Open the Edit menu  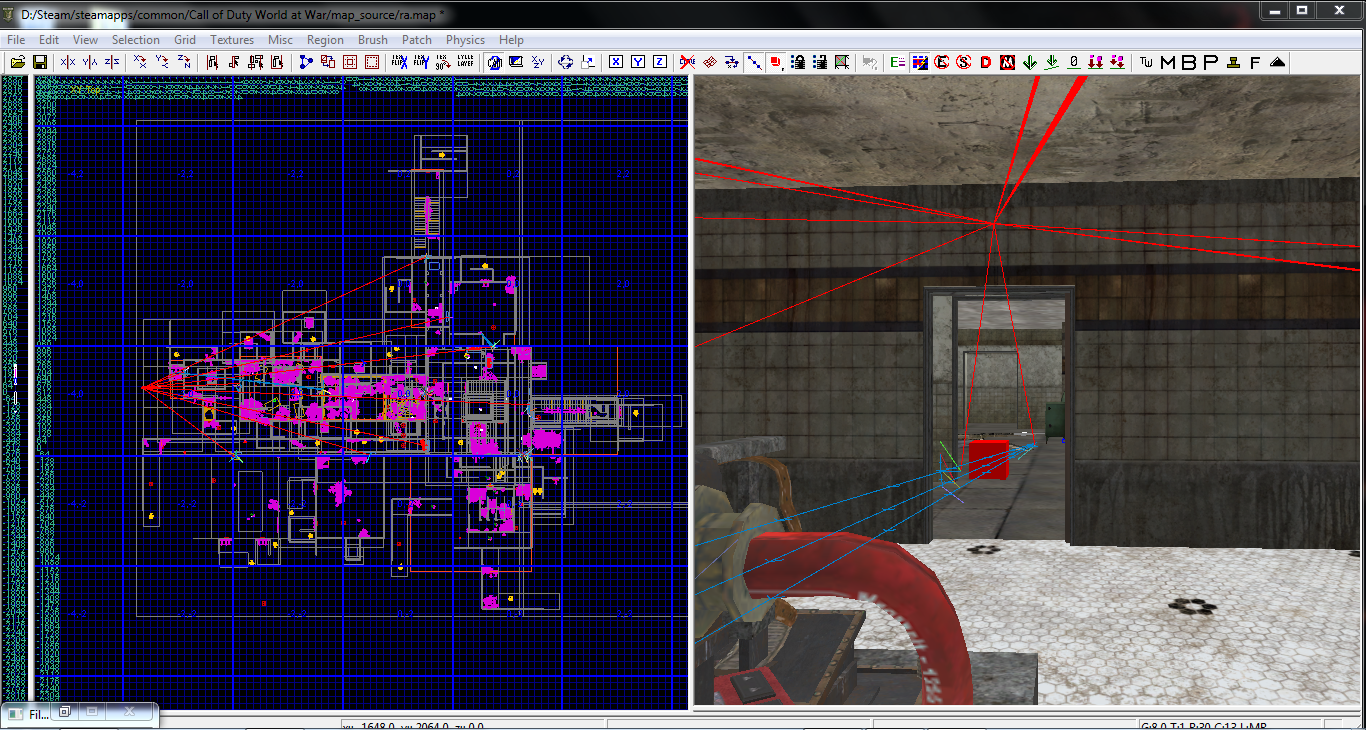coord(49,40)
